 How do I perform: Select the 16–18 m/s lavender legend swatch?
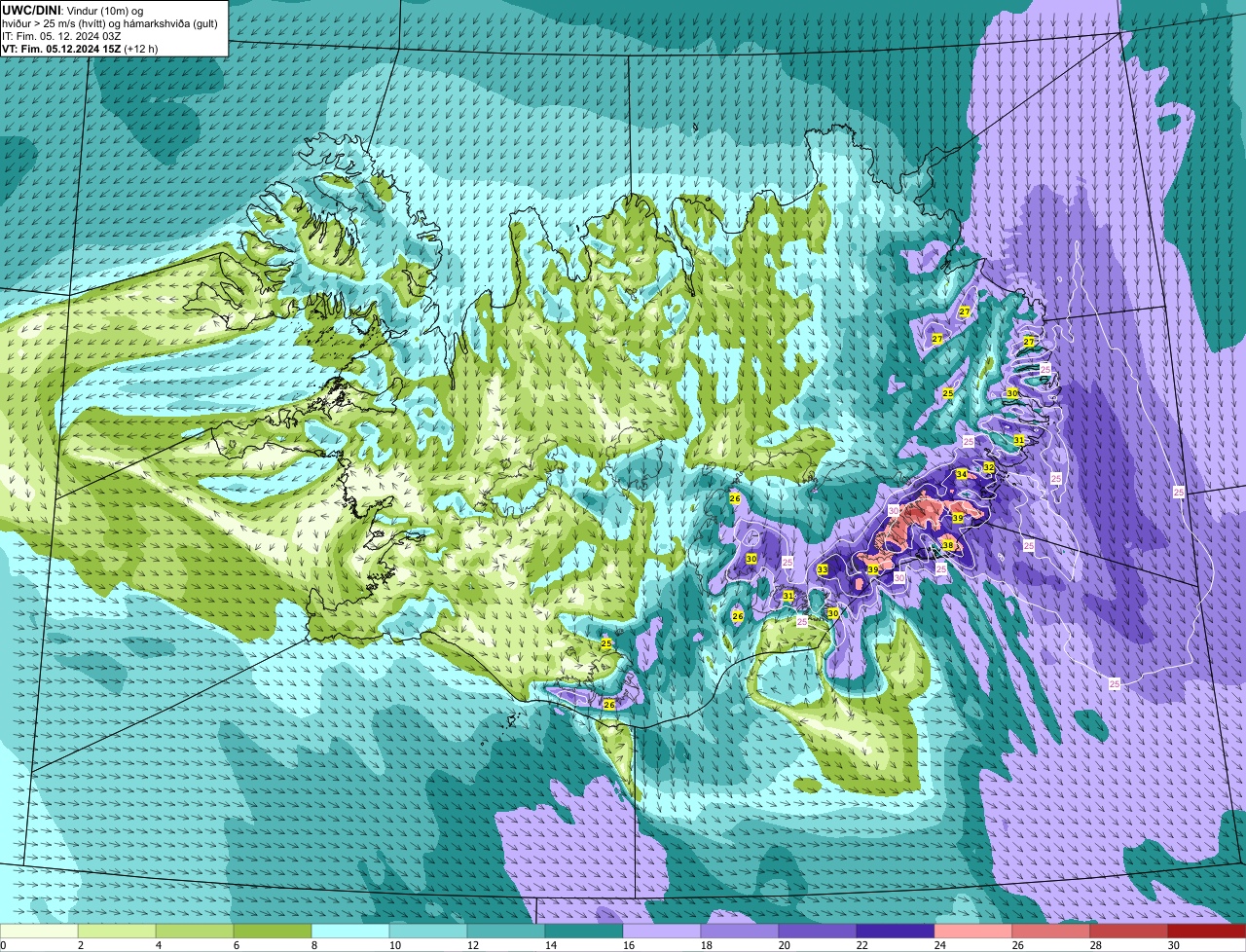pyautogui.click(x=662, y=931)
